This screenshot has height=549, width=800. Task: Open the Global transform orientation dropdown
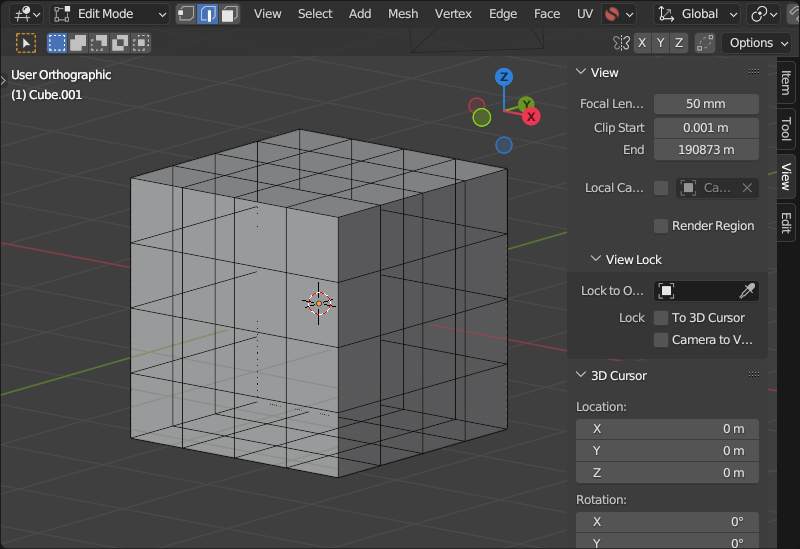point(697,14)
